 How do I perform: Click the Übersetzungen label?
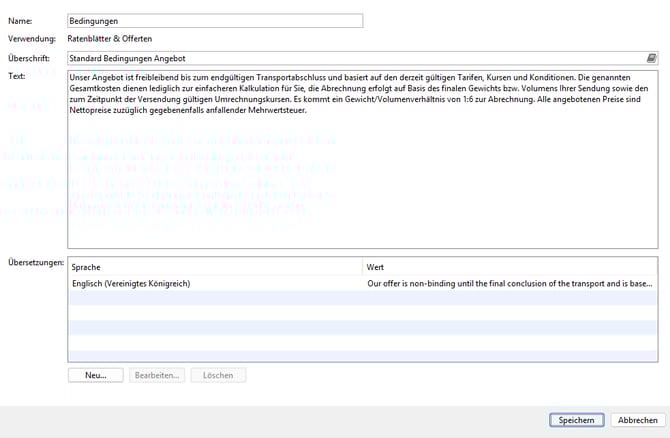click(x=35, y=262)
